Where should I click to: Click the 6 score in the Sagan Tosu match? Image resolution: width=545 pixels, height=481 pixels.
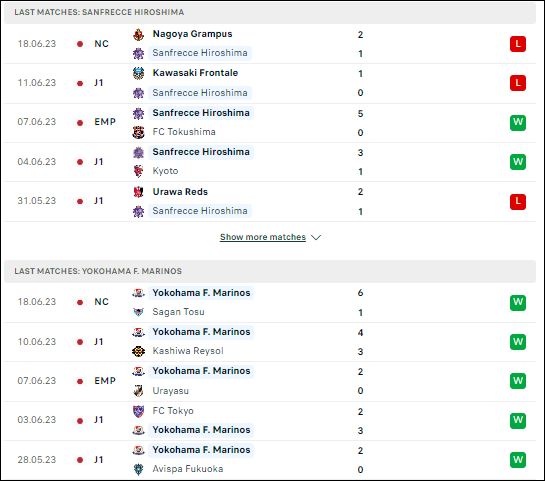(360, 293)
